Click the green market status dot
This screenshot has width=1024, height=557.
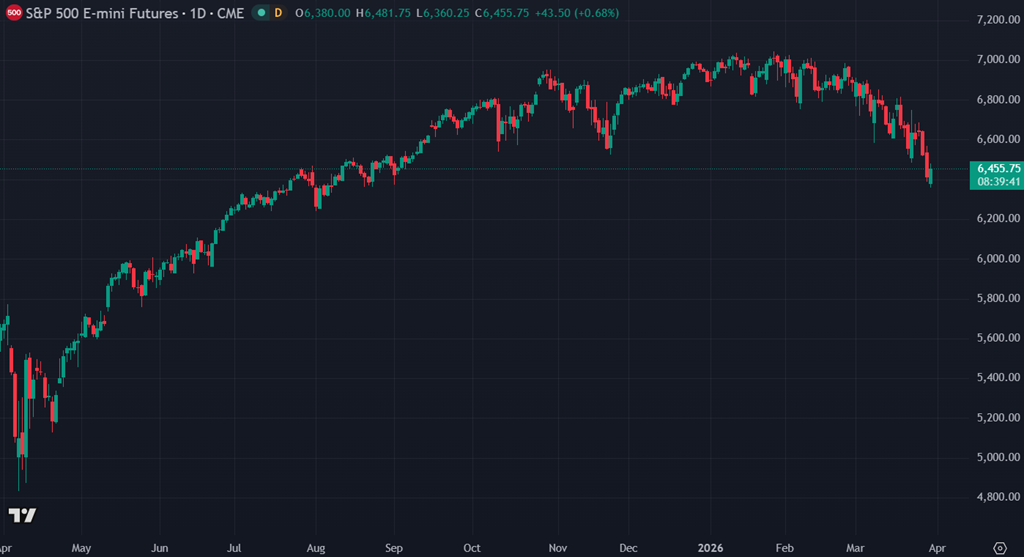coord(261,13)
